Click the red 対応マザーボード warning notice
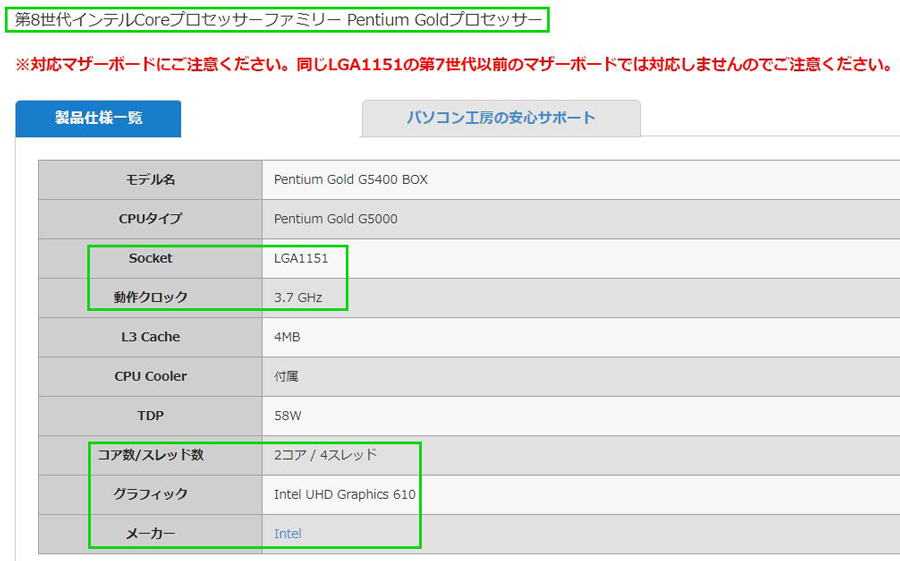 (x=453, y=64)
